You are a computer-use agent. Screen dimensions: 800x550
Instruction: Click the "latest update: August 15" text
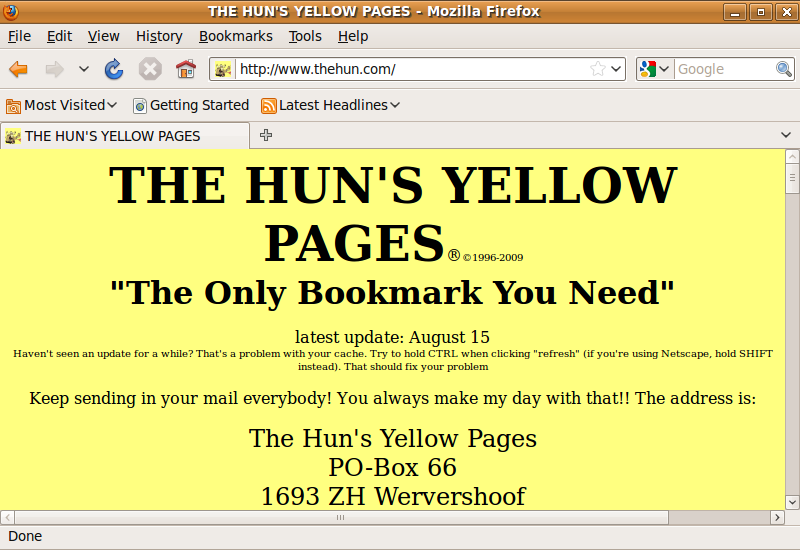click(x=392, y=337)
